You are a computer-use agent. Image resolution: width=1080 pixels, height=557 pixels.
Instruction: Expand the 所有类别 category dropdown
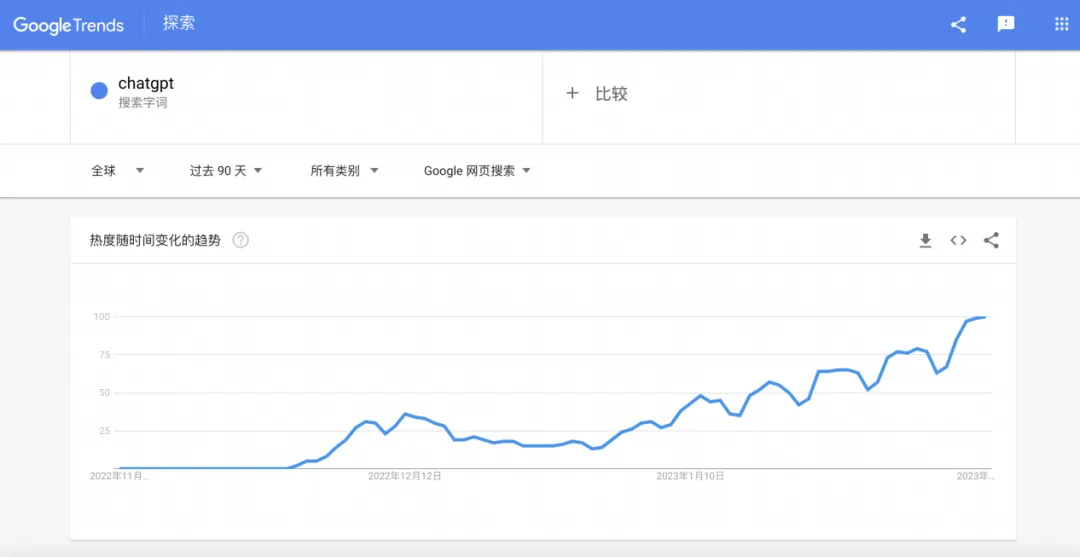click(x=344, y=171)
